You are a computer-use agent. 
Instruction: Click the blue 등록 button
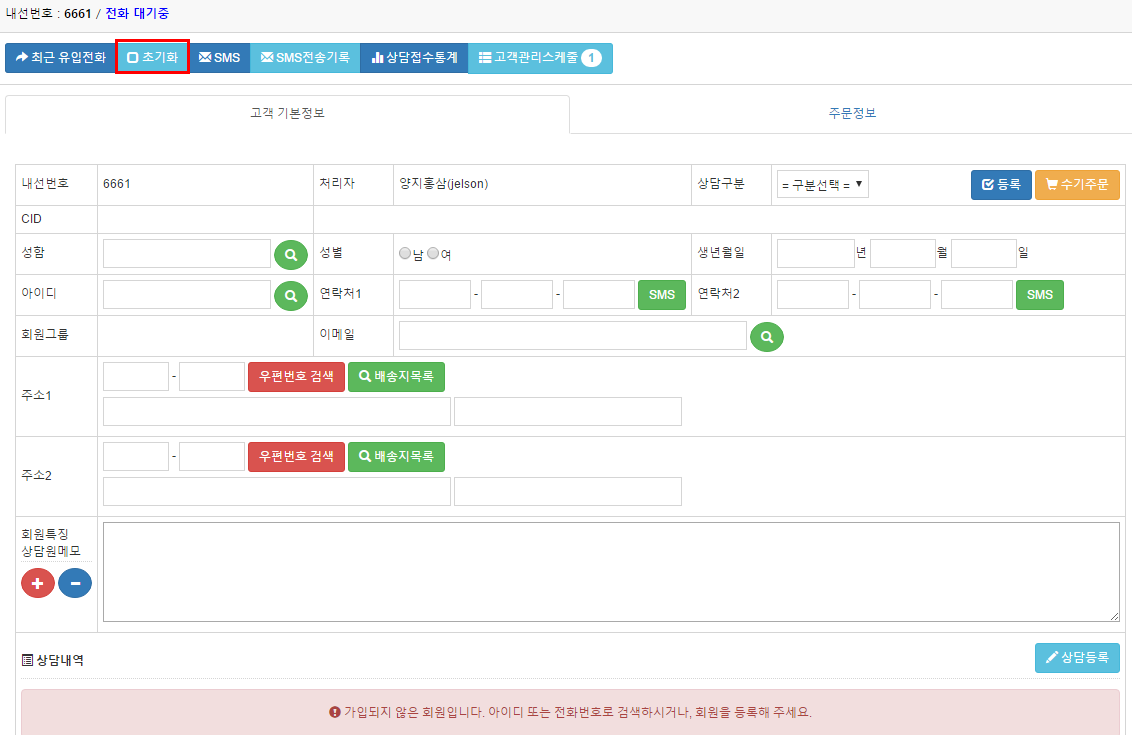(1001, 185)
